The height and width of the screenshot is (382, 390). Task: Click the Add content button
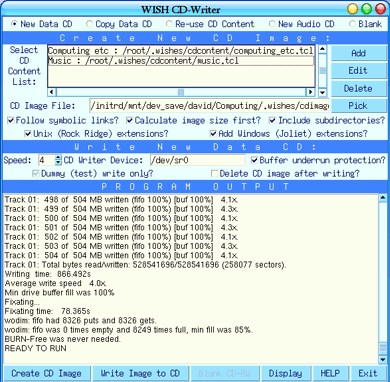358,53
